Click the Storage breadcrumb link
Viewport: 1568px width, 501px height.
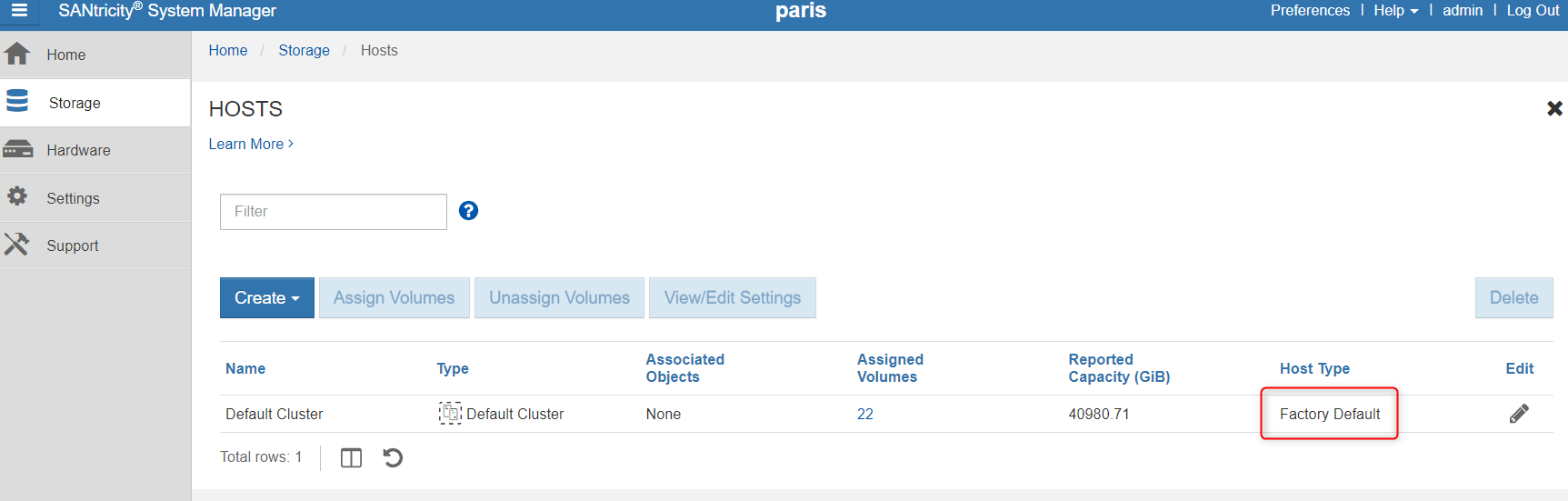tap(304, 51)
